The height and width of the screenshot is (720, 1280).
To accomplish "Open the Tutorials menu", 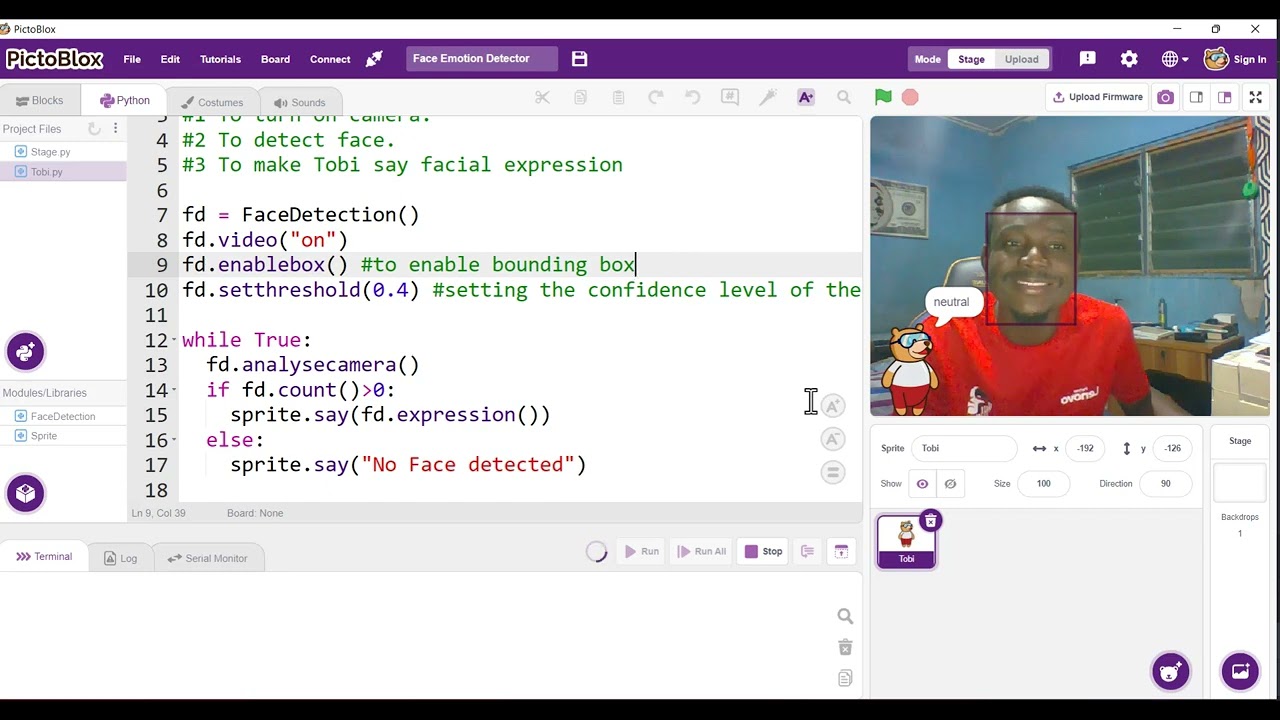I will coord(220,59).
